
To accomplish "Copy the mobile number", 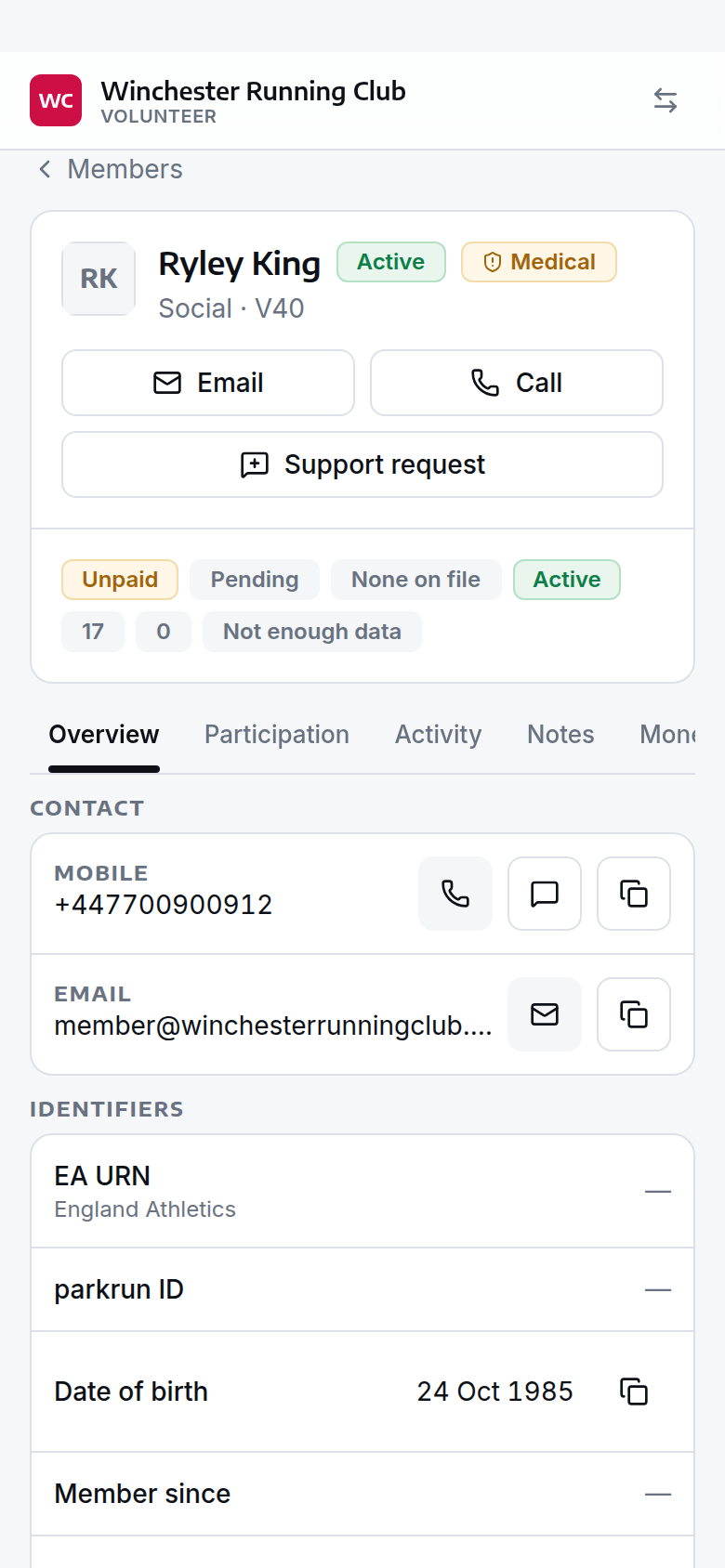I will pyautogui.click(x=634, y=894).
